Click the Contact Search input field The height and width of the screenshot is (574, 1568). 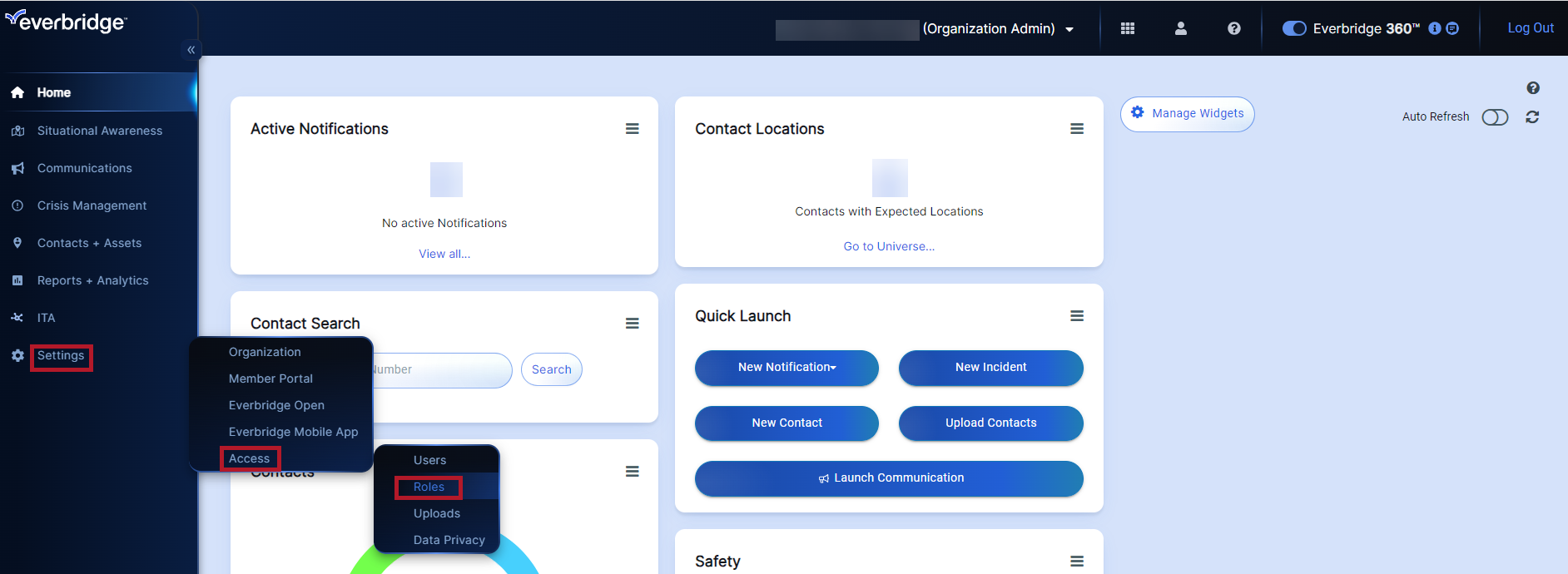point(441,370)
